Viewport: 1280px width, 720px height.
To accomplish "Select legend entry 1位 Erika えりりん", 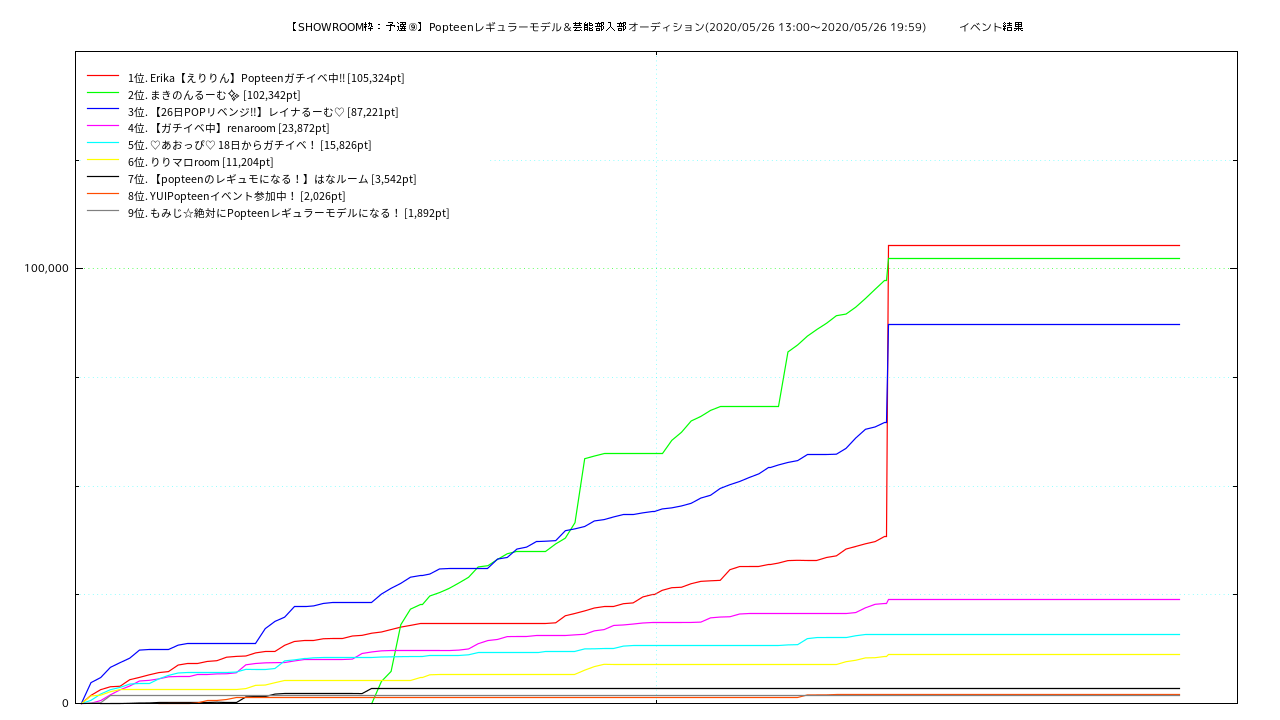I will click(266, 78).
